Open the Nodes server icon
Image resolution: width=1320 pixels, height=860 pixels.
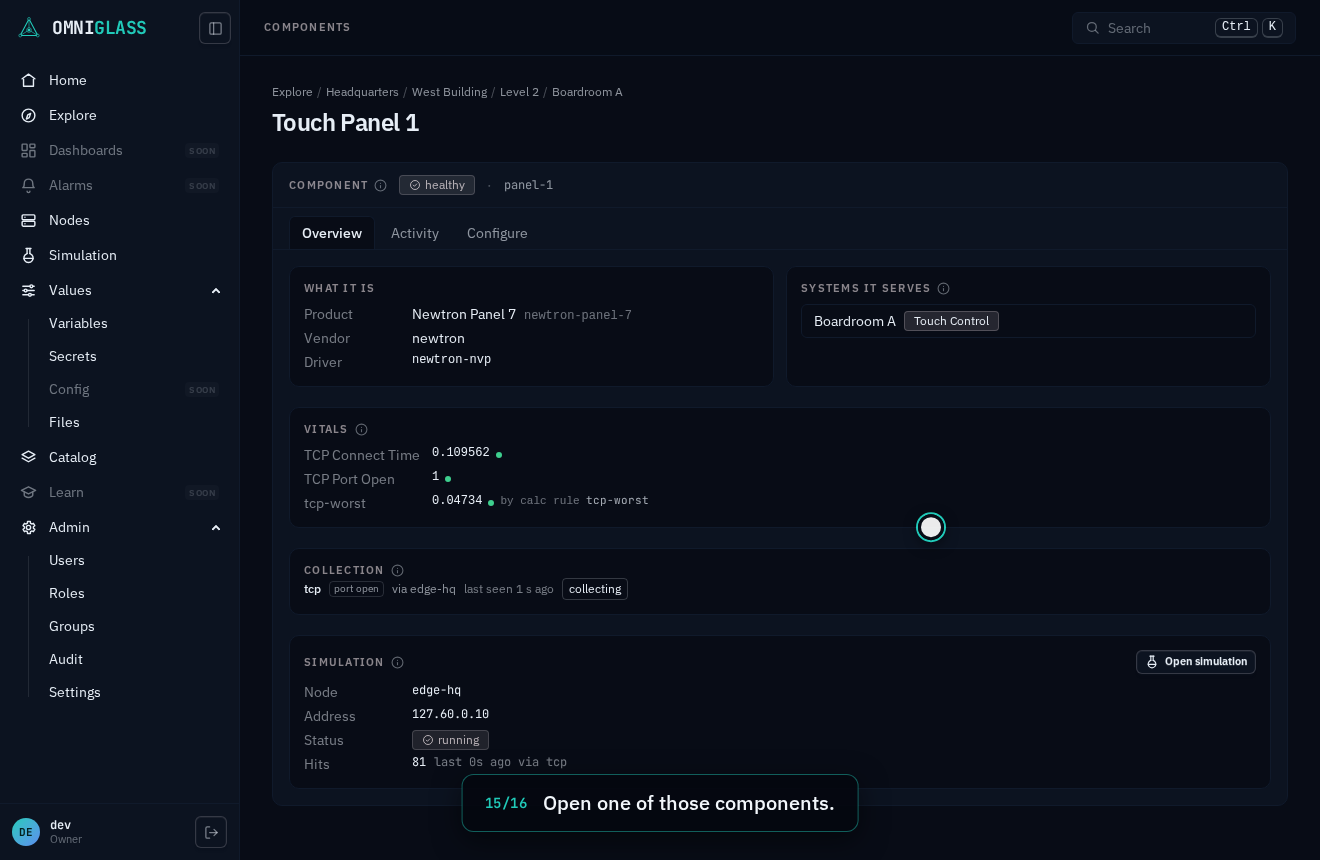point(29,220)
